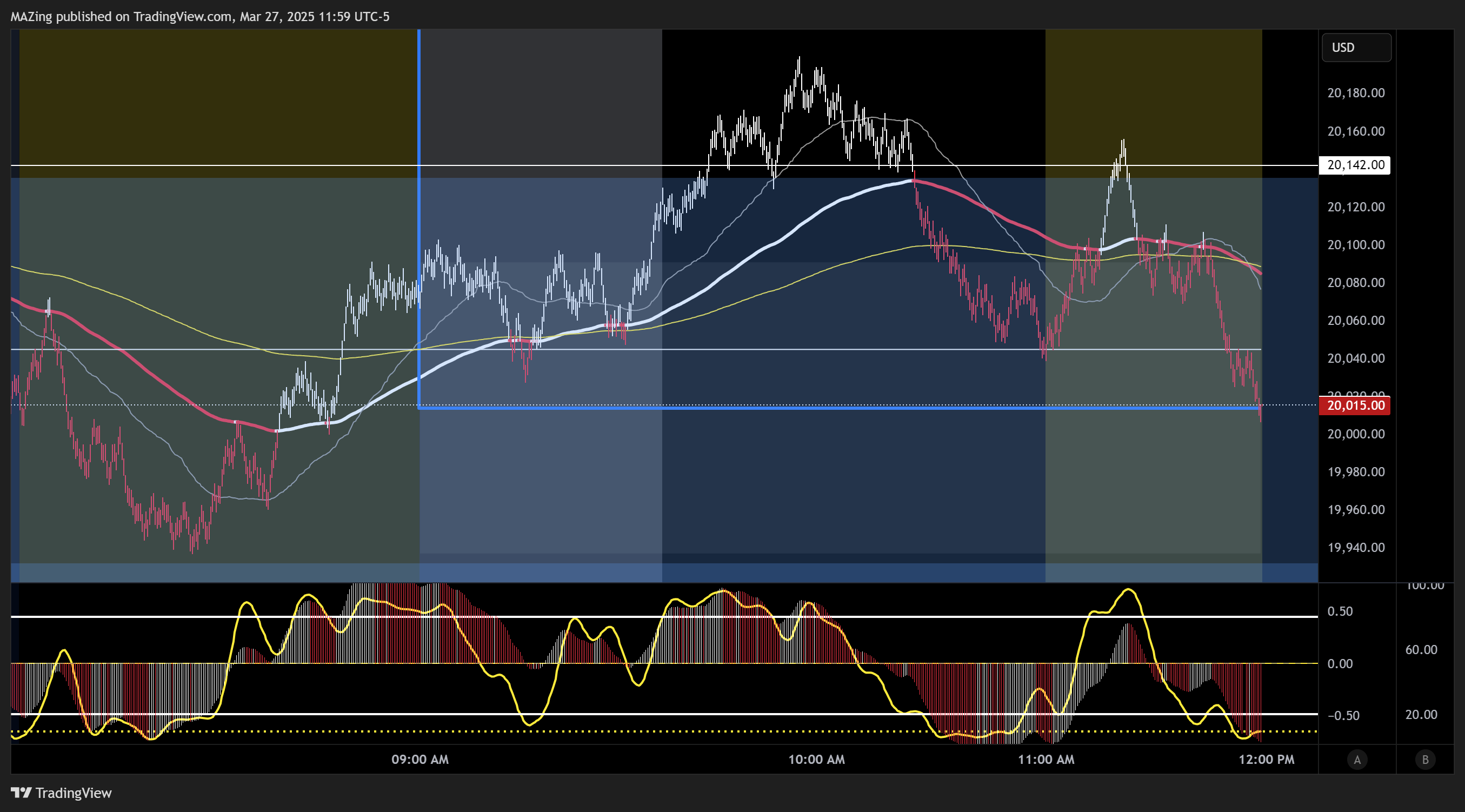Click the 0.50 oscillator scale value

[x=1340, y=611]
